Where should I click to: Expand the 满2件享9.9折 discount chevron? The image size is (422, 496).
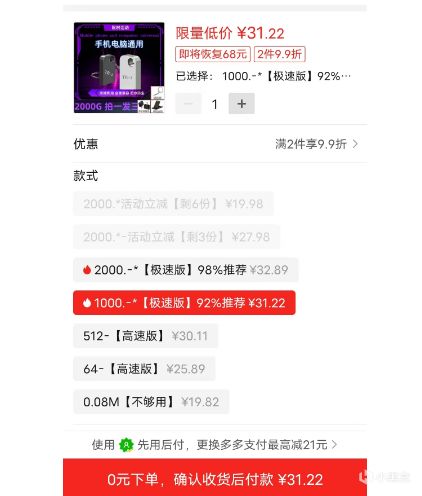pyautogui.click(x=355, y=144)
